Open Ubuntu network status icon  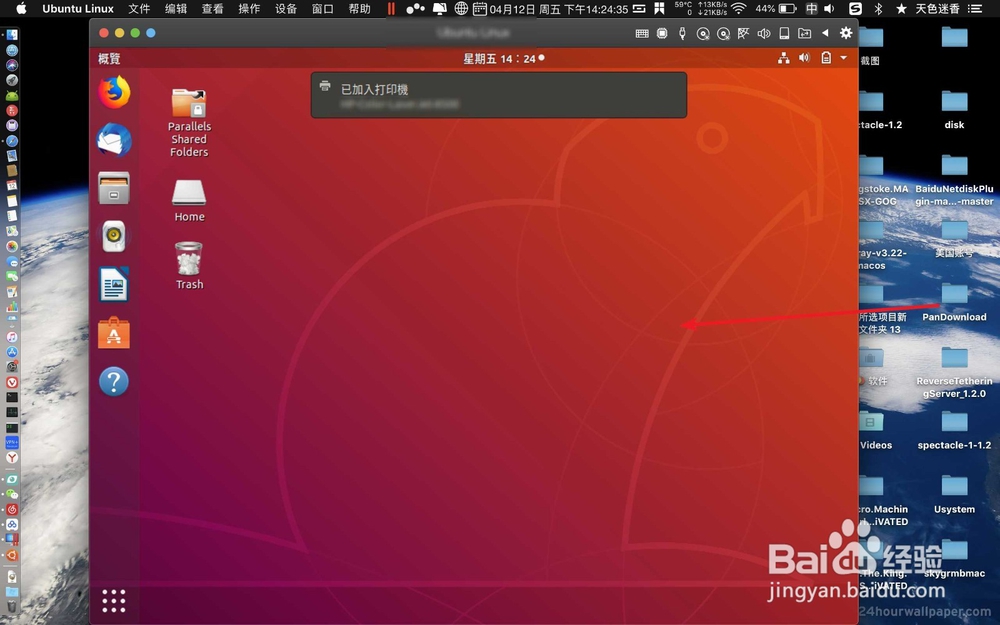[784, 58]
